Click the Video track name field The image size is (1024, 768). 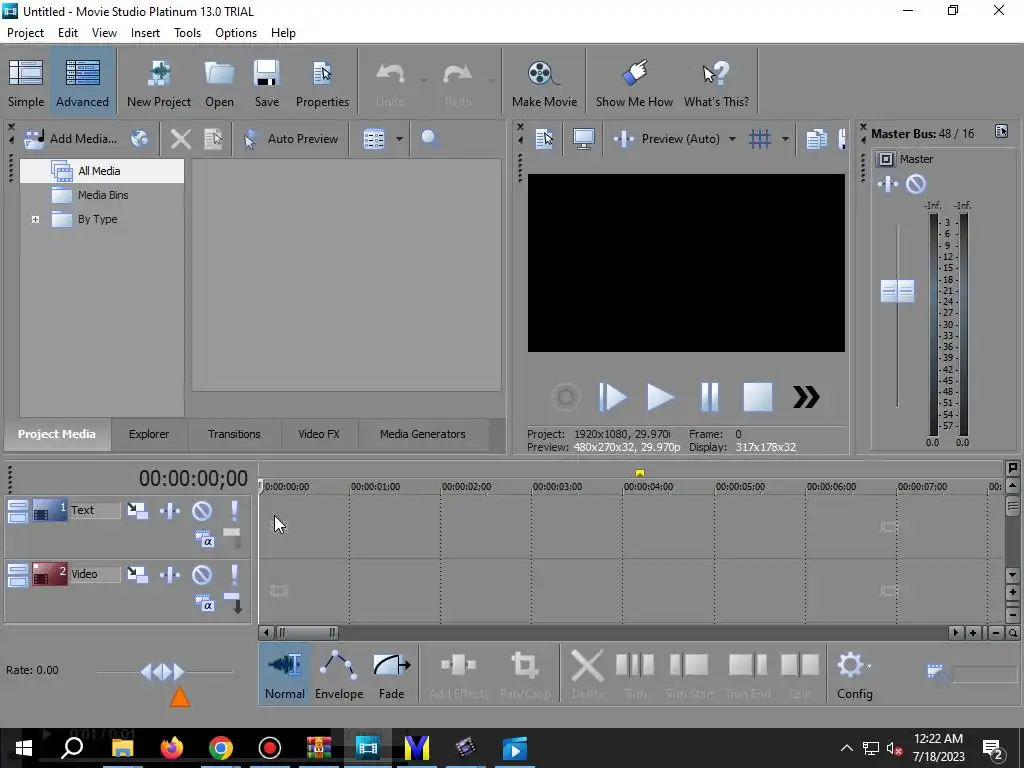95,574
